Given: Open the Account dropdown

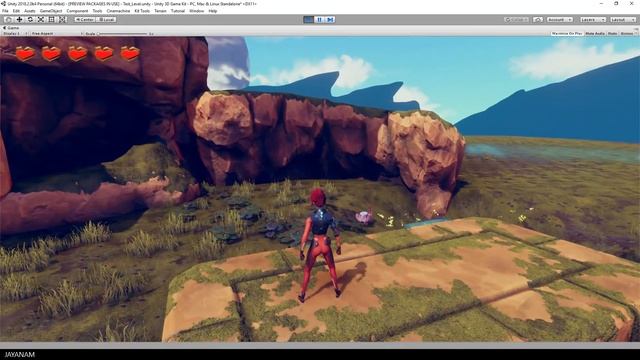Looking at the screenshot, I should coord(560,20).
